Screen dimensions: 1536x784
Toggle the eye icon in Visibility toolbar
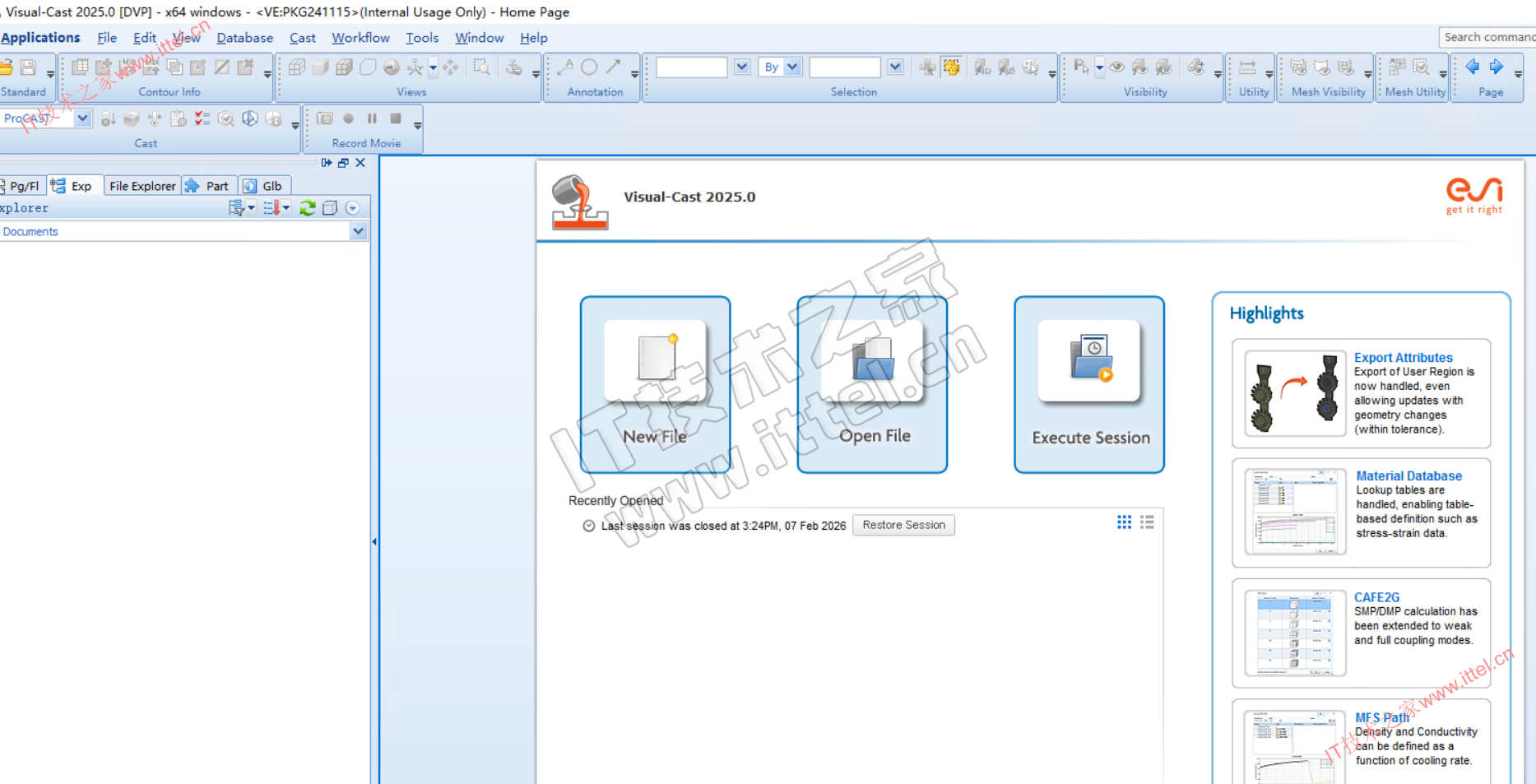pyautogui.click(x=1116, y=67)
